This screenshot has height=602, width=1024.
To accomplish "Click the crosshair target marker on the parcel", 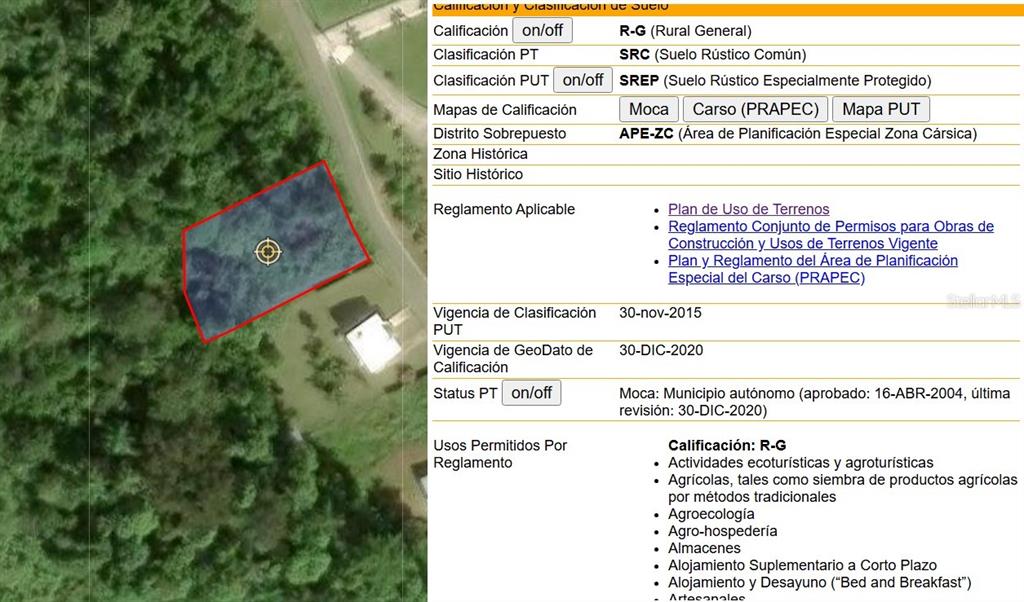I will click(x=267, y=251).
